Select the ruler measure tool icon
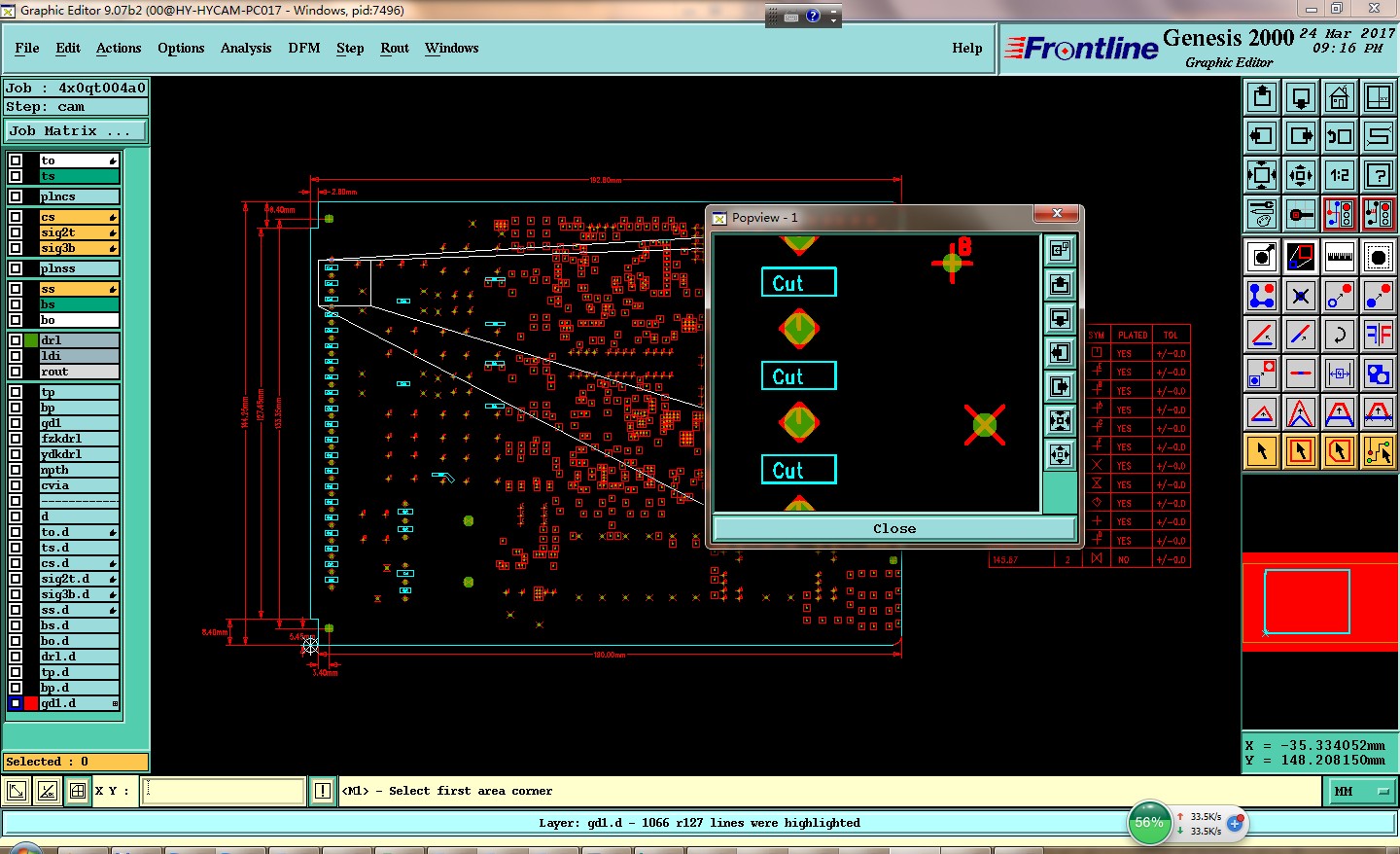Screen dimensions: 1400x854 (1340, 257)
